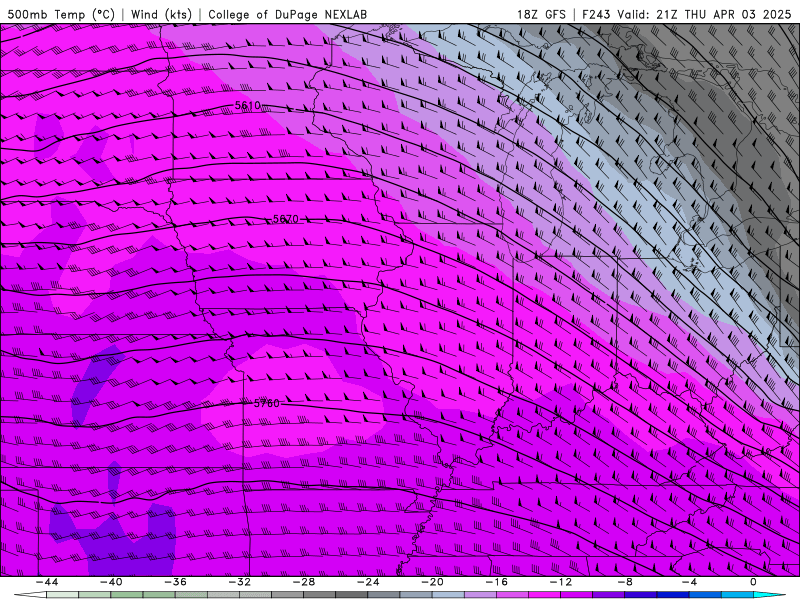Click the "F243 Valid: 21Z THU APR 03 2025" text
The width and height of the screenshot is (800, 600).
click(x=686, y=14)
